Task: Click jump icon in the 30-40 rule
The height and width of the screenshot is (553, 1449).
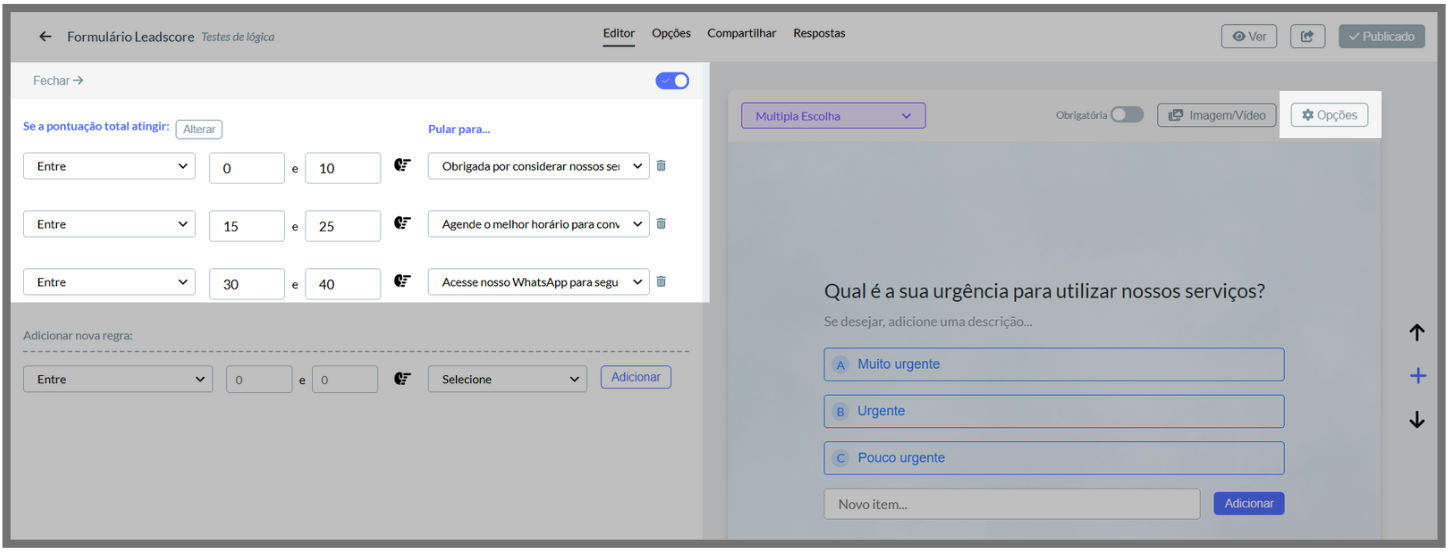Action: click(403, 282)
